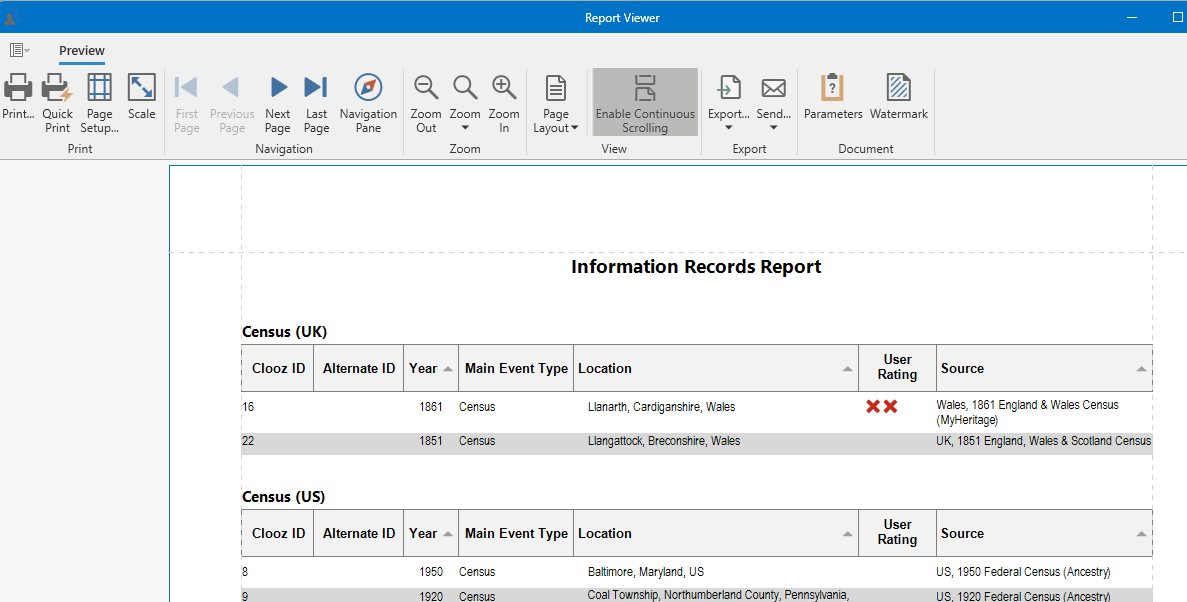This screenshot has width=1187, height=602.
Task: Open the Page Layout dropdown
Action: (555, 127)
